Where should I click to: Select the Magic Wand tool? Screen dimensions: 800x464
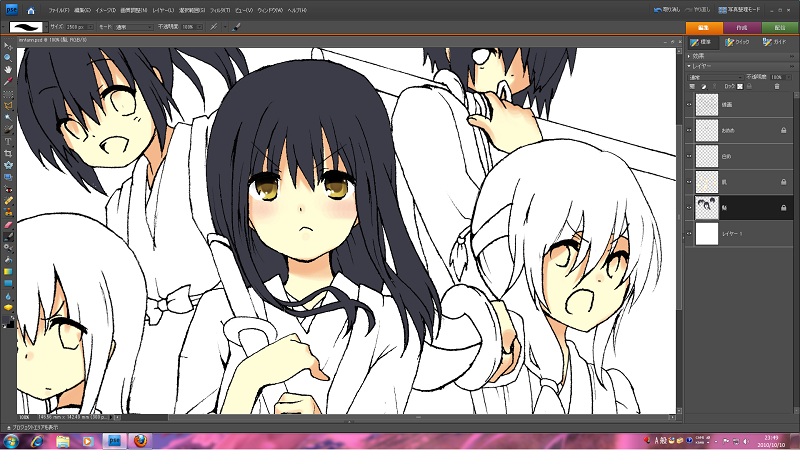8,117
